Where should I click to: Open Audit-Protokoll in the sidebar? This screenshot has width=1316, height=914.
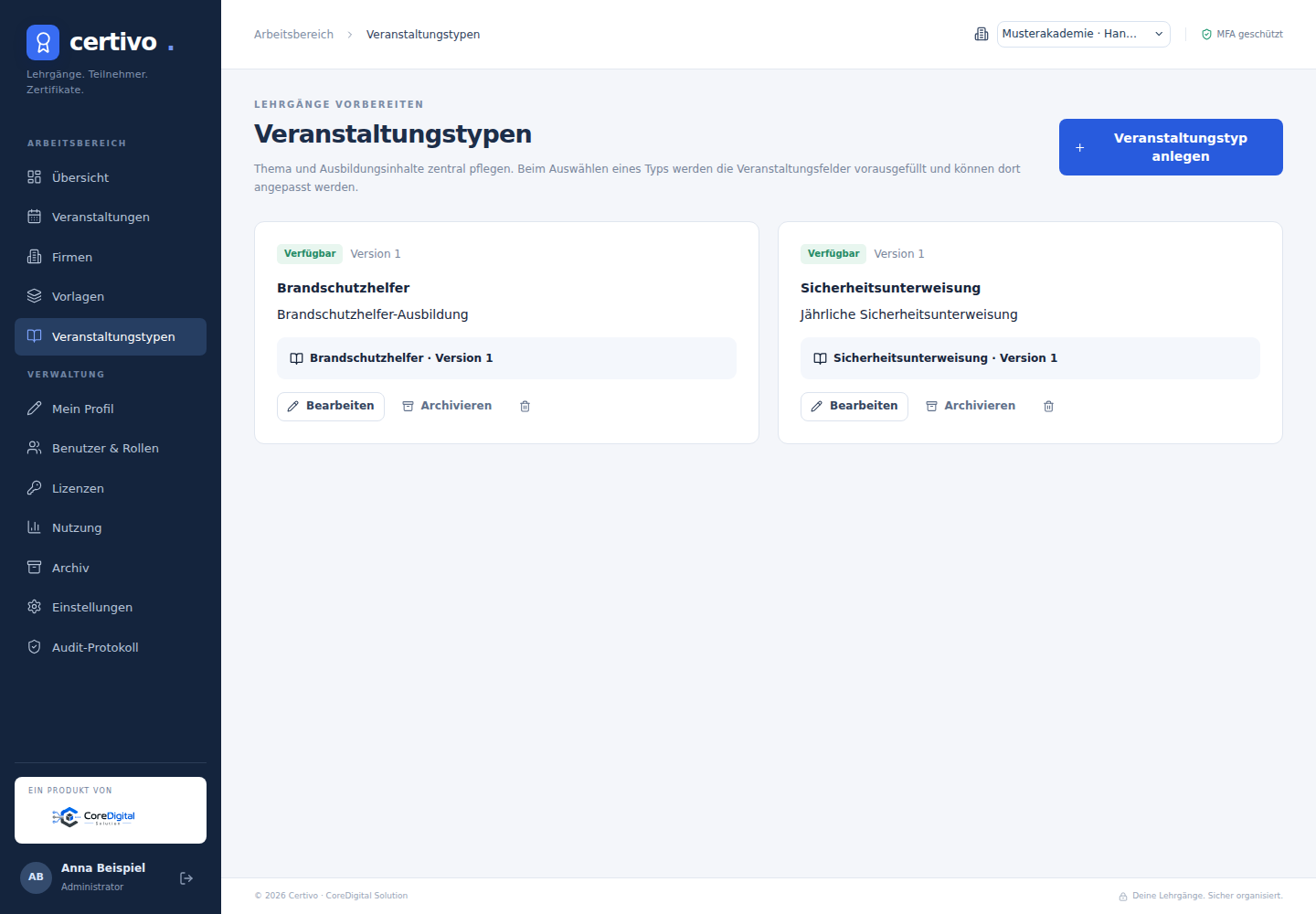click(111, 647)
